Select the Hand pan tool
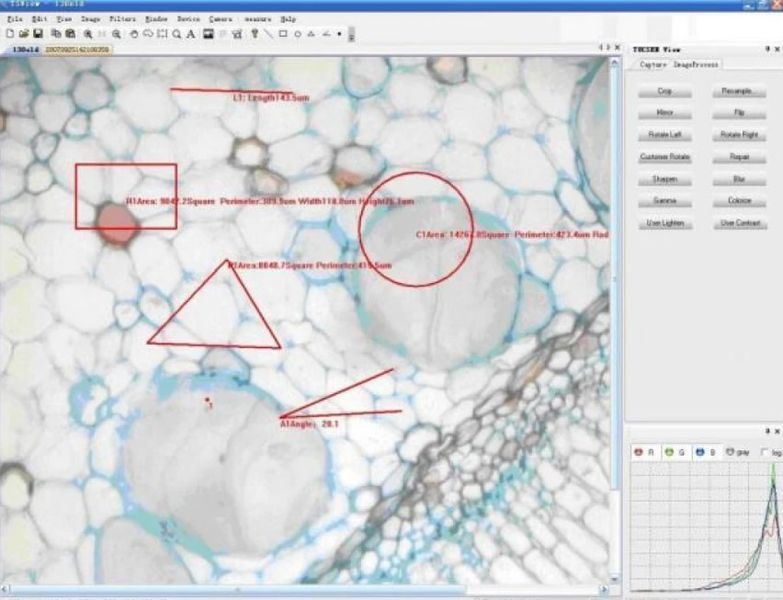 click(x=134, y=34)
